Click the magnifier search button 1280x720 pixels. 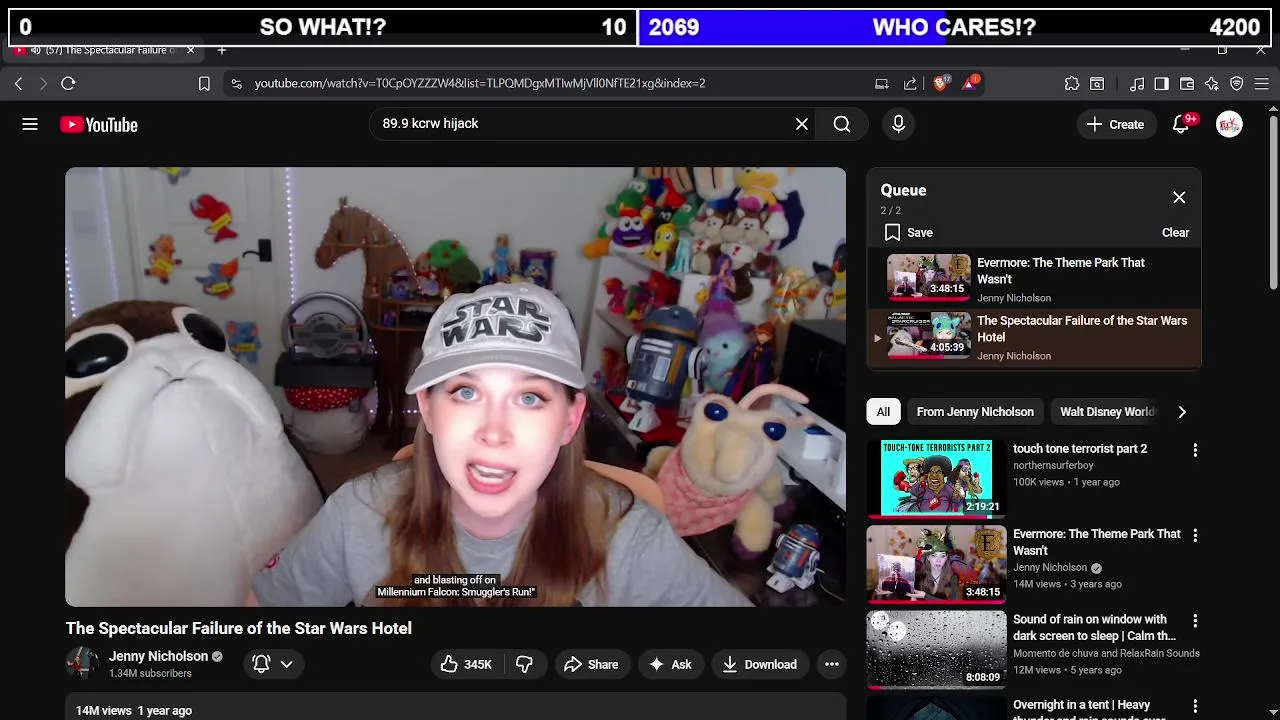point(842,124)
